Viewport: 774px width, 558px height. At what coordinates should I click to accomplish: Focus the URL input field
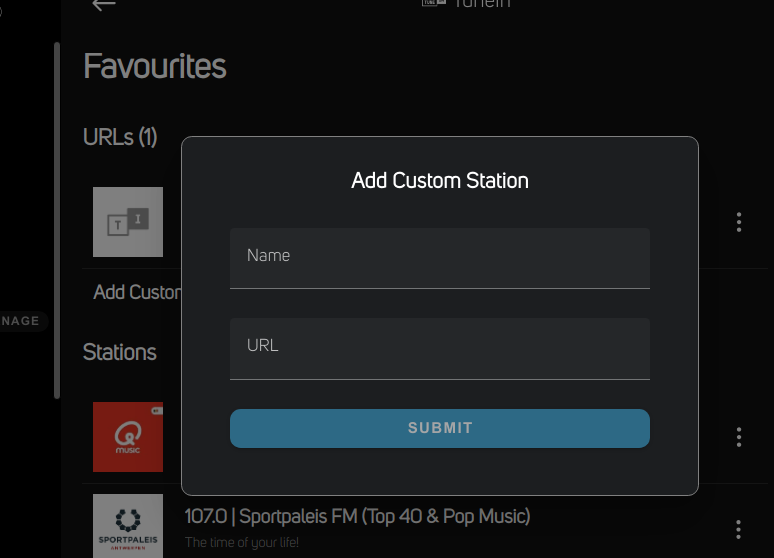click(440, 348)
